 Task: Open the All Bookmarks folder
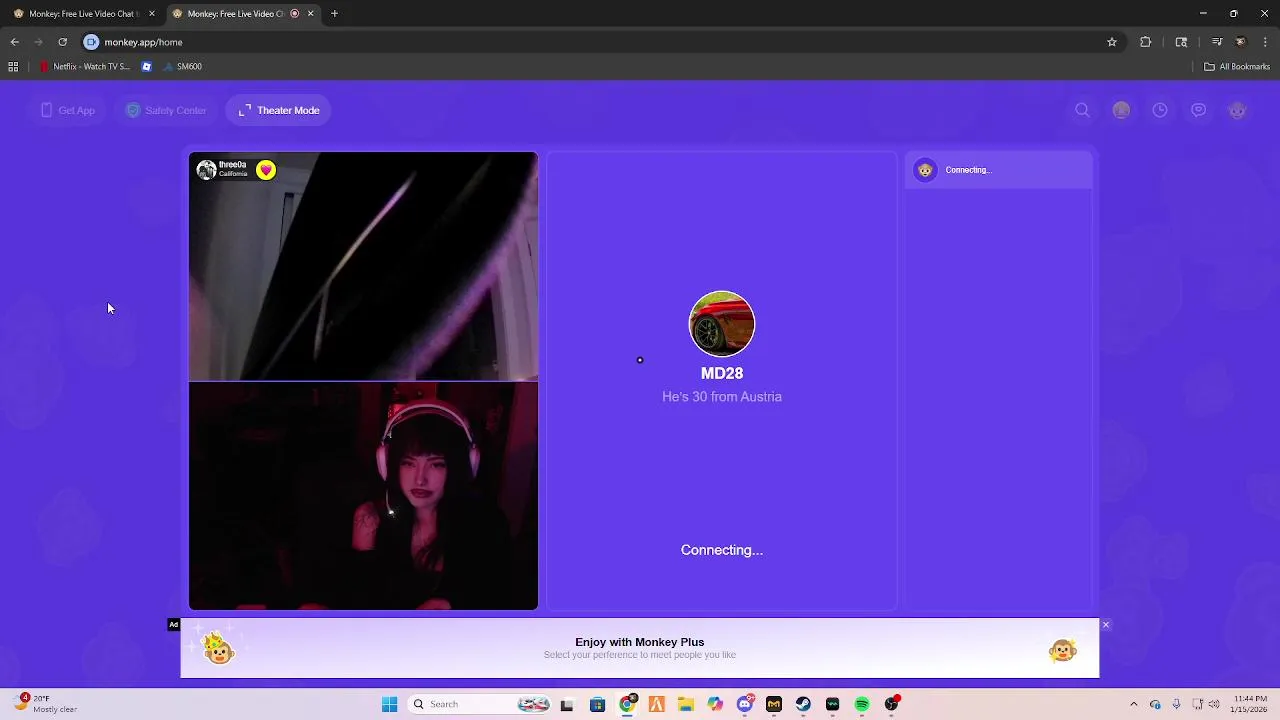(x=1237, y=67)
